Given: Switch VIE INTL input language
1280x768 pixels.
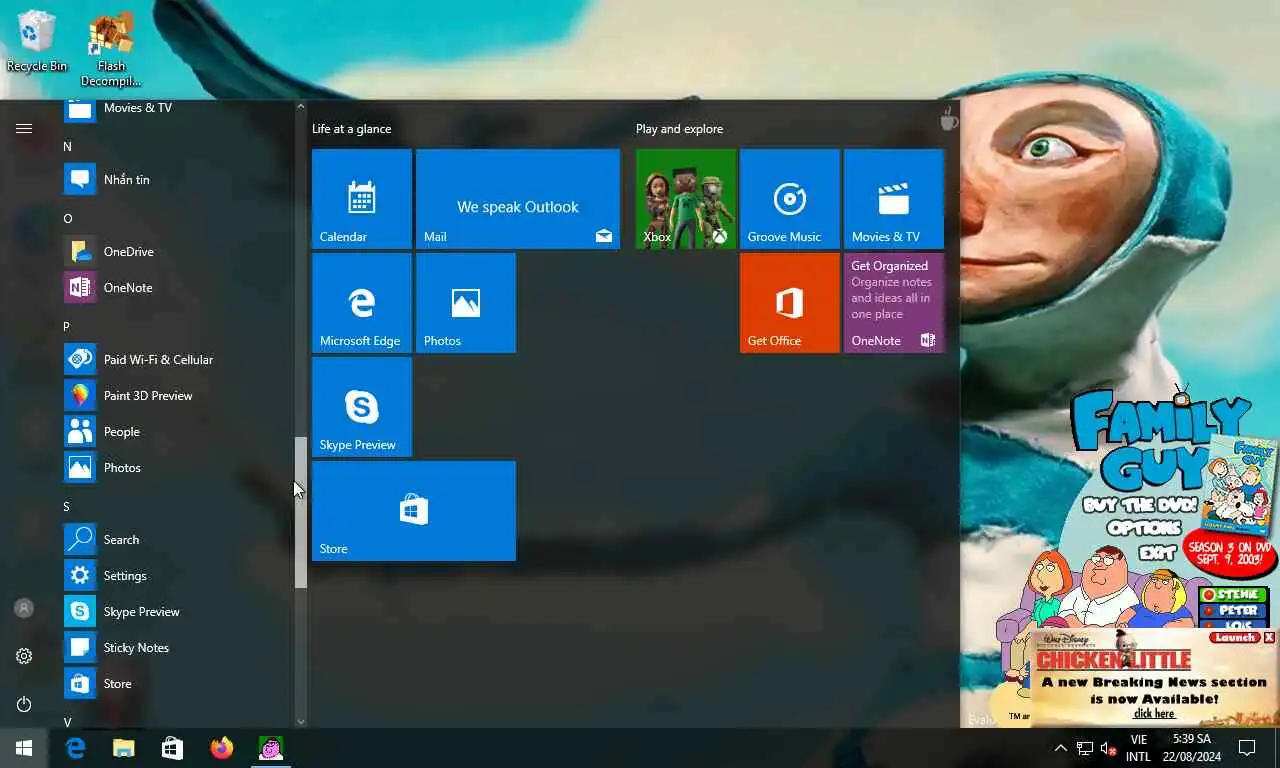Looking at the screenshot, I should 1138,748.
